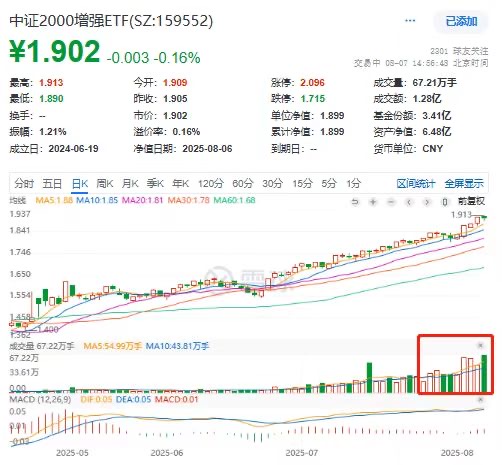Switch to the 30分 interval tab
This screenshot has height=465, width=502.
(x=273, y=183)
